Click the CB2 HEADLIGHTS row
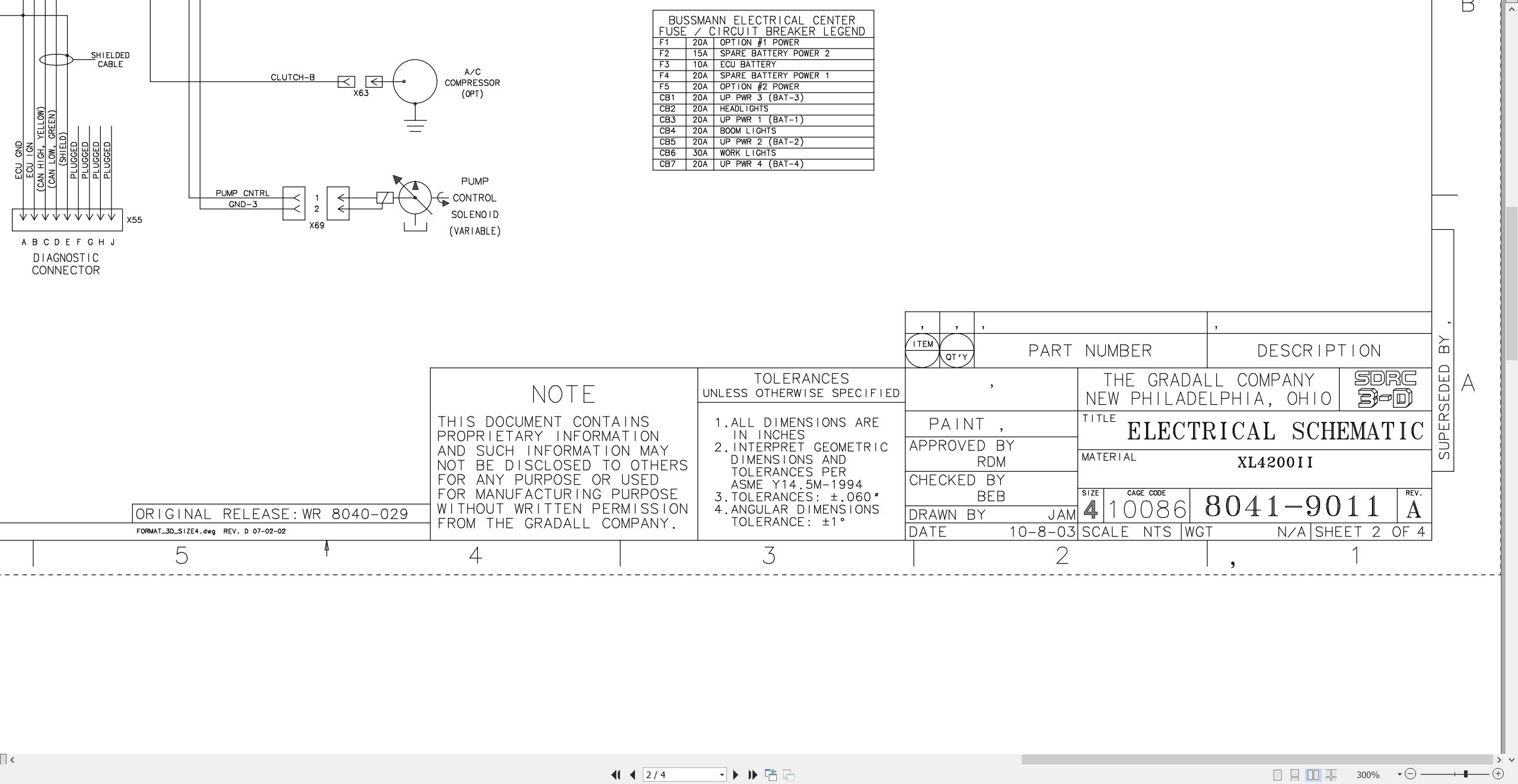 point(763,109)
